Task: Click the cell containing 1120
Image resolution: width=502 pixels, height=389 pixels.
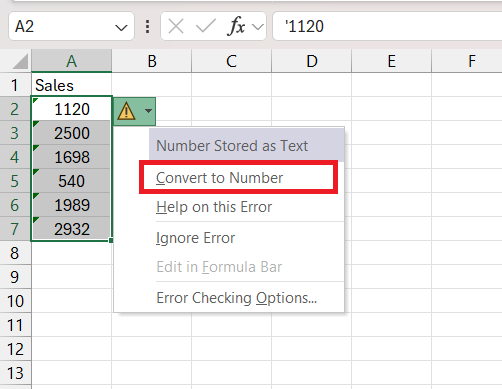Action: coord(72,109)
